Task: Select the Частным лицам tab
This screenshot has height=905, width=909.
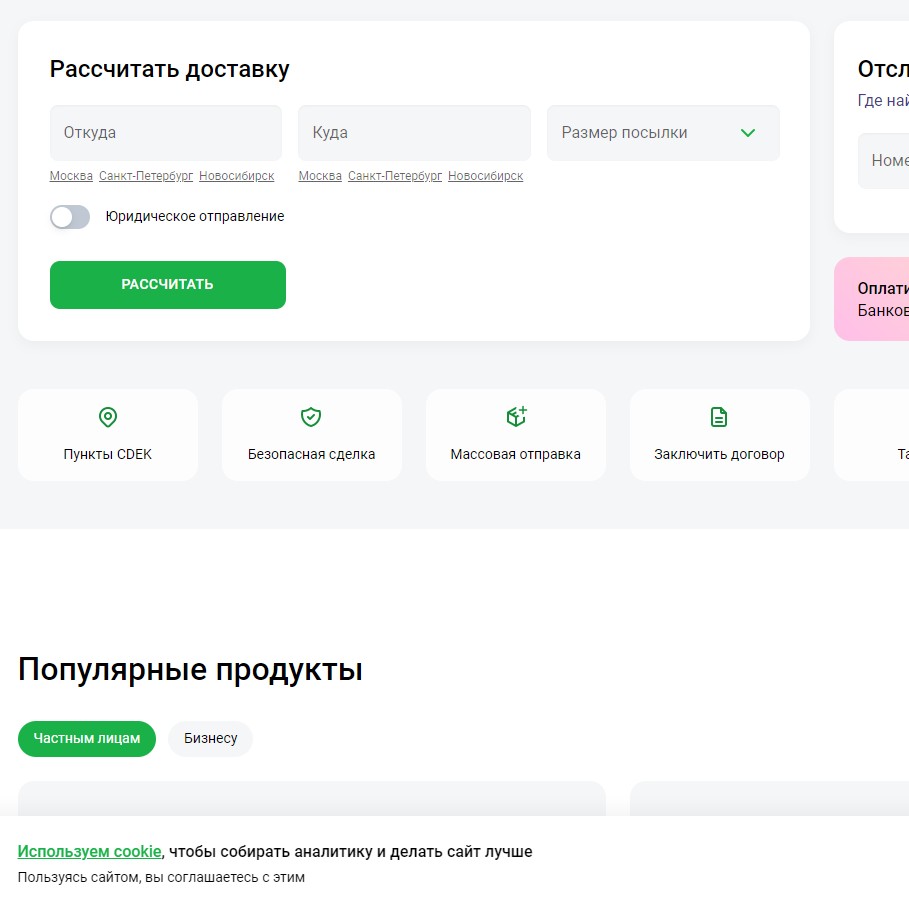Action: [87, 739]
